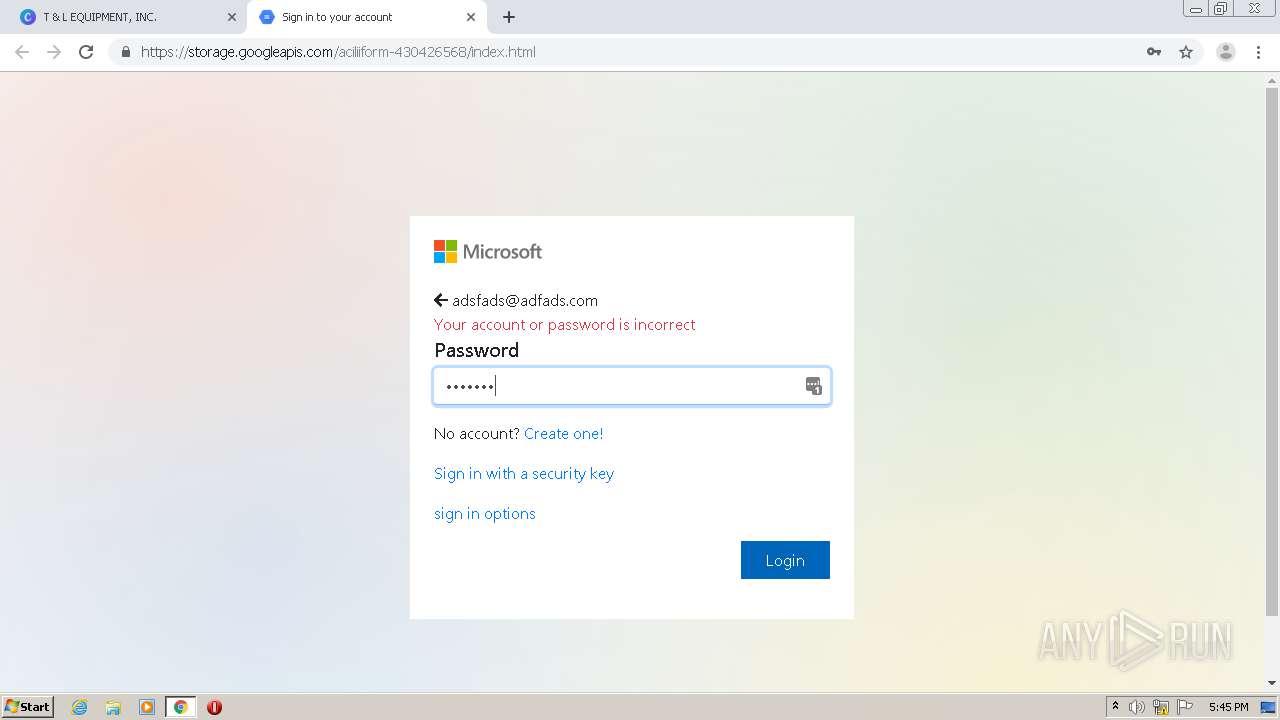Open Sign in with a security key link
This screenshot has height=720, width=1280.
524,474
